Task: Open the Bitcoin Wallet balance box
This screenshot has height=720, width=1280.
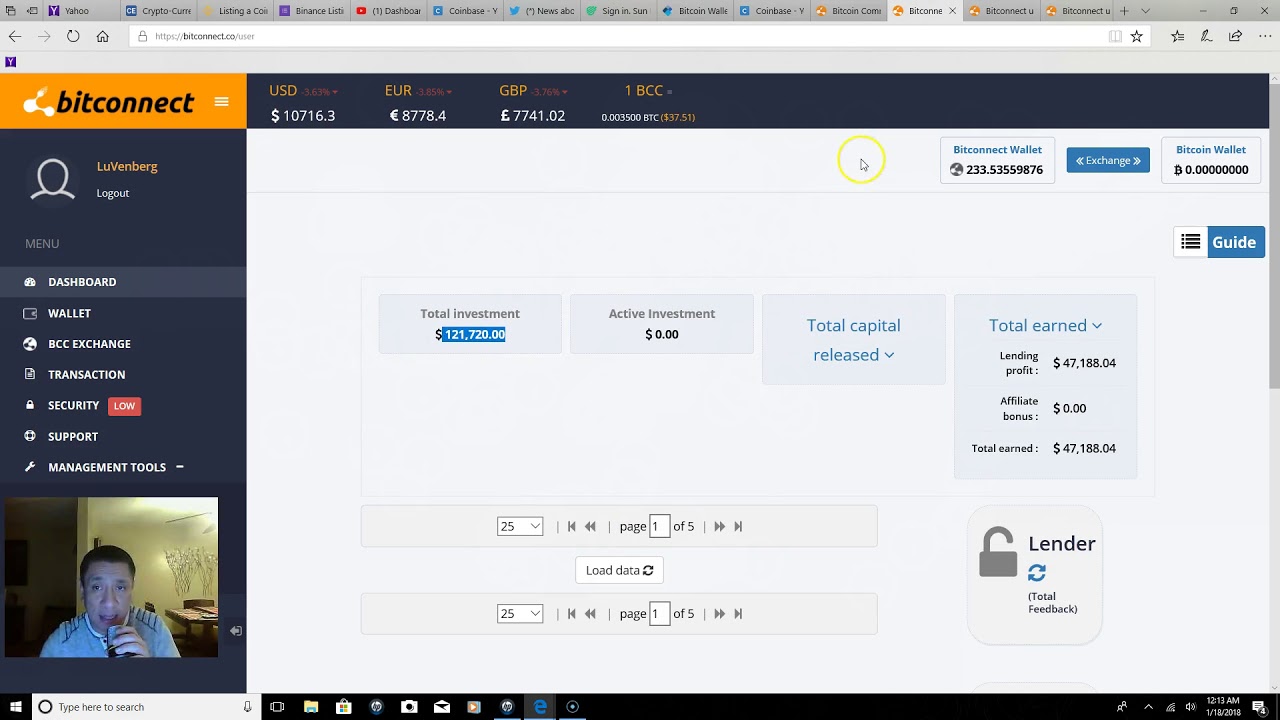Action: pos(1211,160)
